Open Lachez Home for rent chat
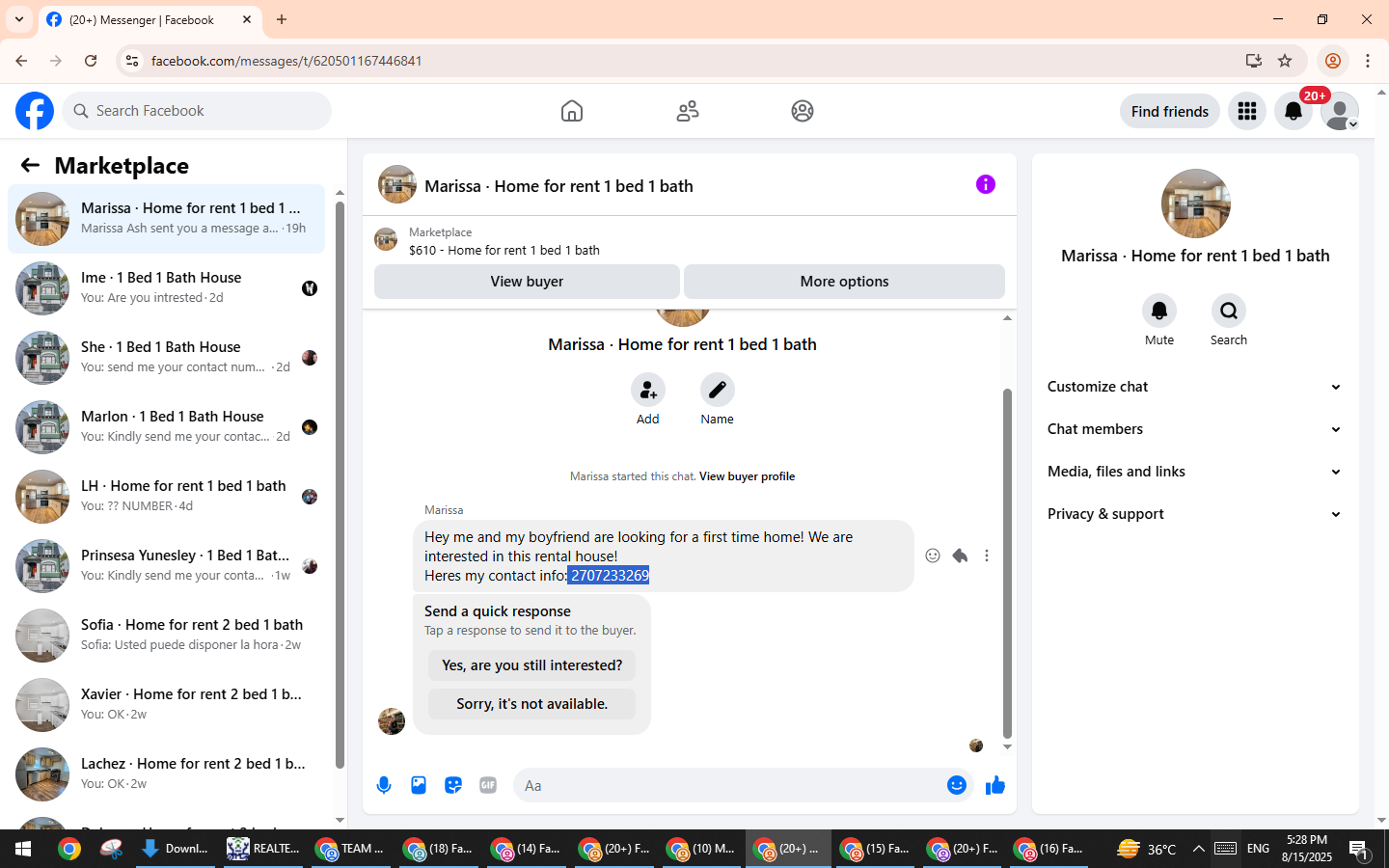 tap(166, 774)
